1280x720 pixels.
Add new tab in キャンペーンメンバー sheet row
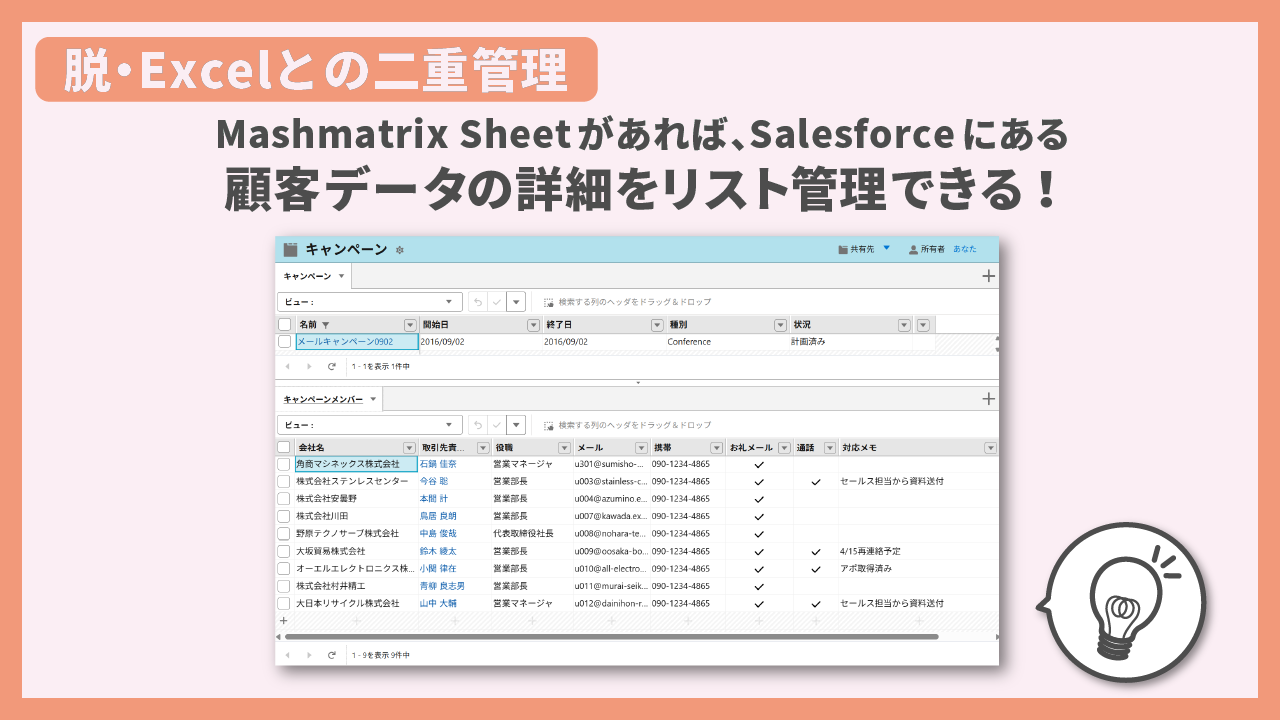(x=988, y=399)
